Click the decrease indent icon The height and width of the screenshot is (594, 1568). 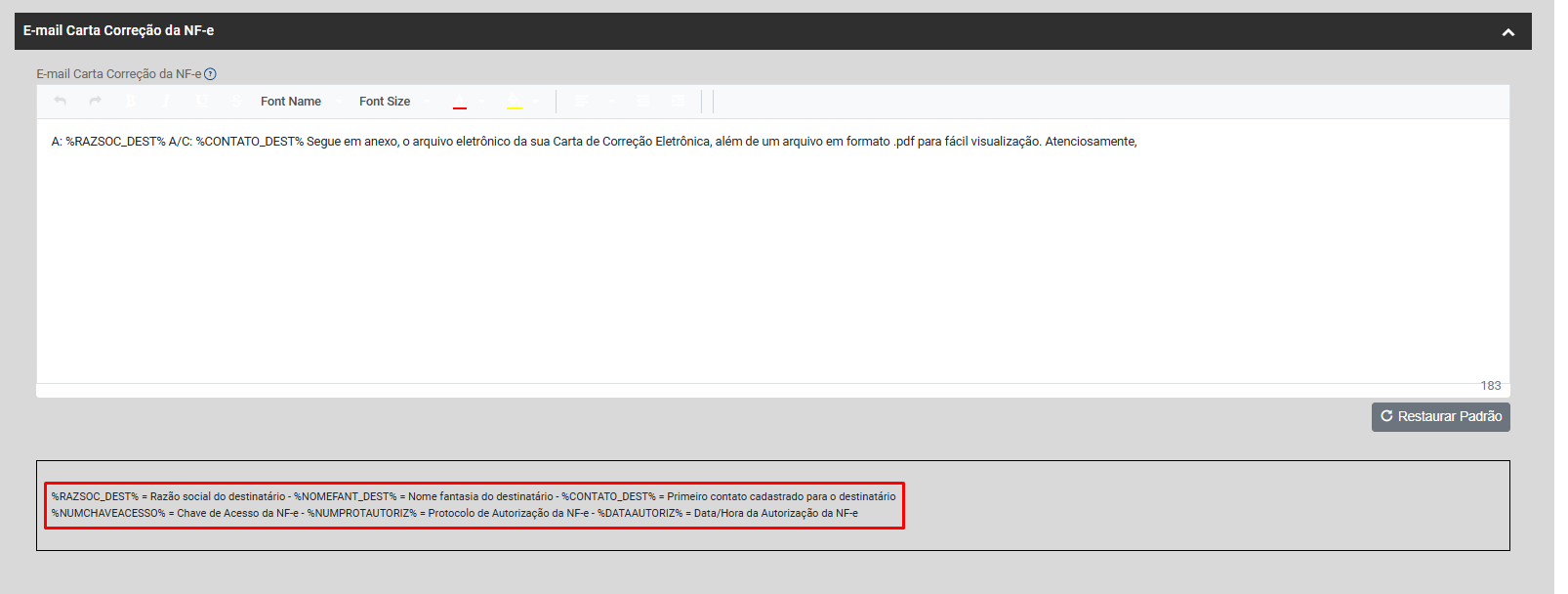click(x=642, y=102)
